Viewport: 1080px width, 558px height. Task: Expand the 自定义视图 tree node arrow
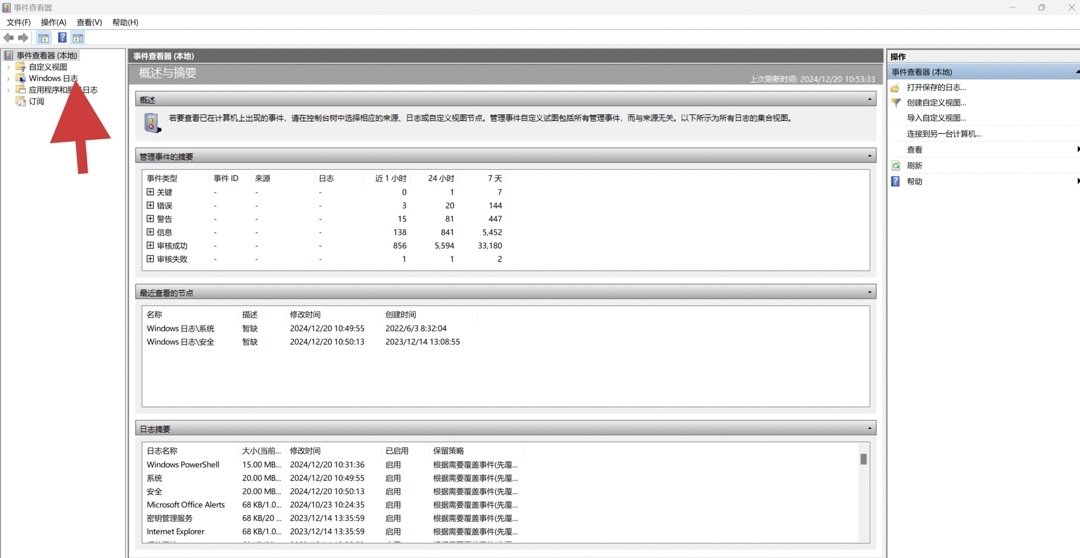tap(9, 67)
